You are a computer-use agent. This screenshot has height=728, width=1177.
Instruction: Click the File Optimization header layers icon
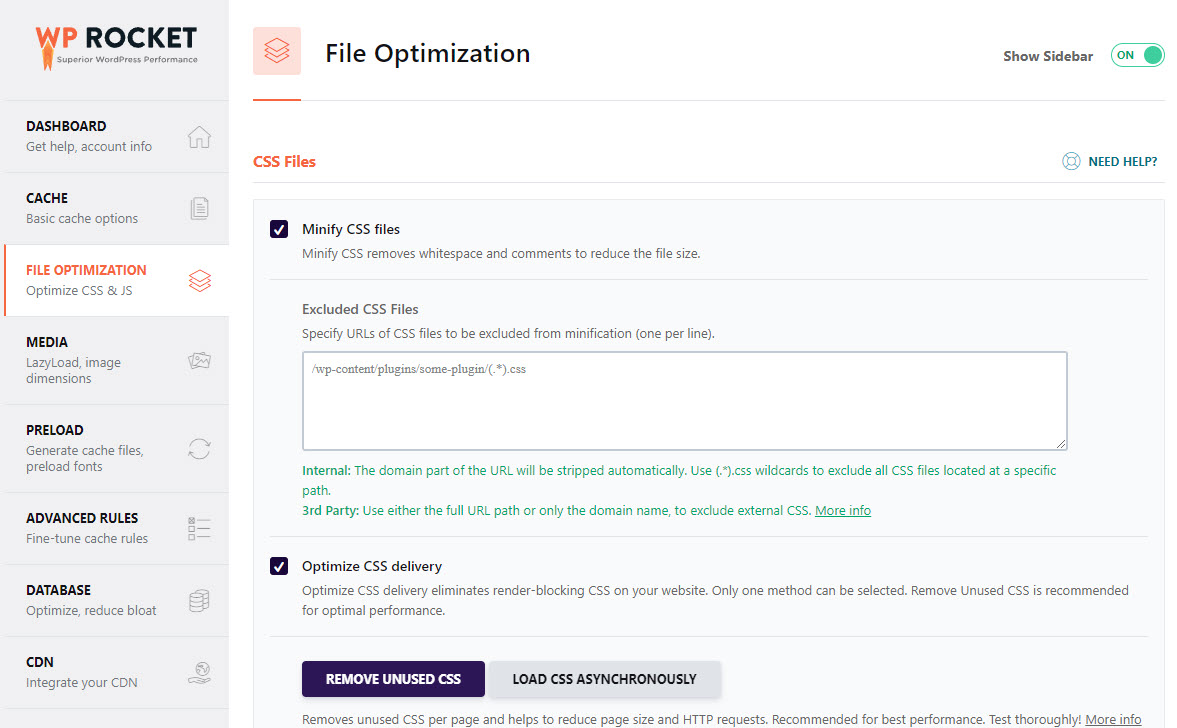(277, 51)
